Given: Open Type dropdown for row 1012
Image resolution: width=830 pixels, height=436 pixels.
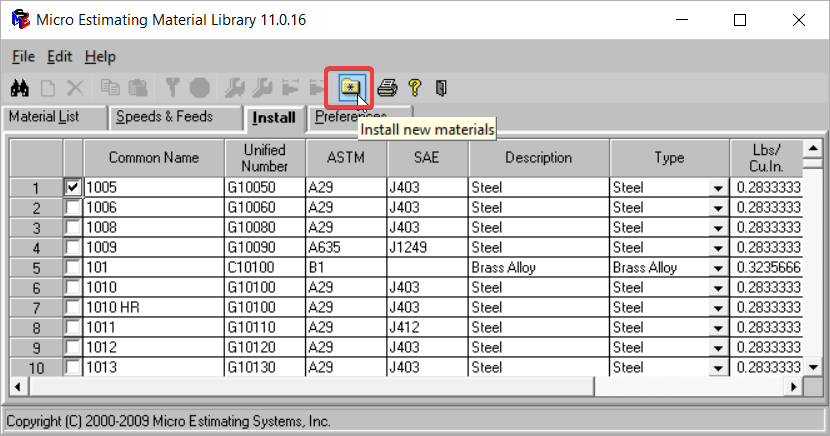Looking at the screenshot, I should pos(718,348).
